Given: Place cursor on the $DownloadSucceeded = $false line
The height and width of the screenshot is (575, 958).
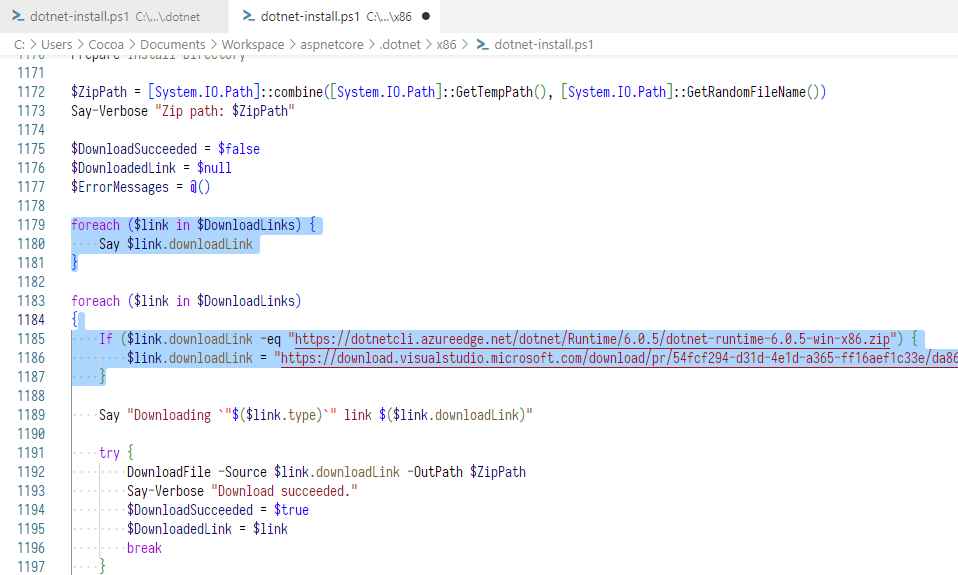Looking at the screenshot, I should [165, 149].
